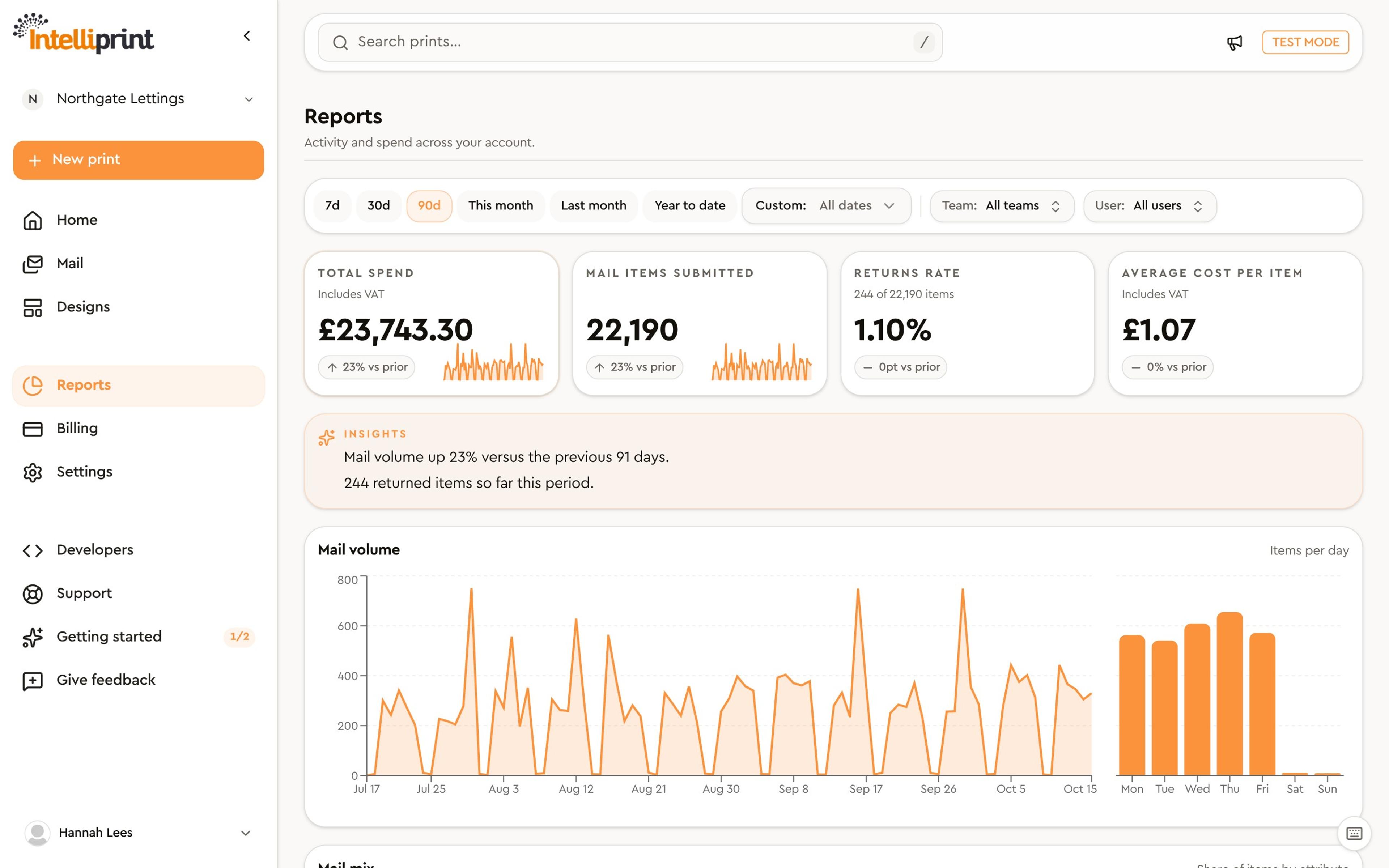Click the 1.10% returns rate value
Screen dimensions: 1389x868
point(892,330)
